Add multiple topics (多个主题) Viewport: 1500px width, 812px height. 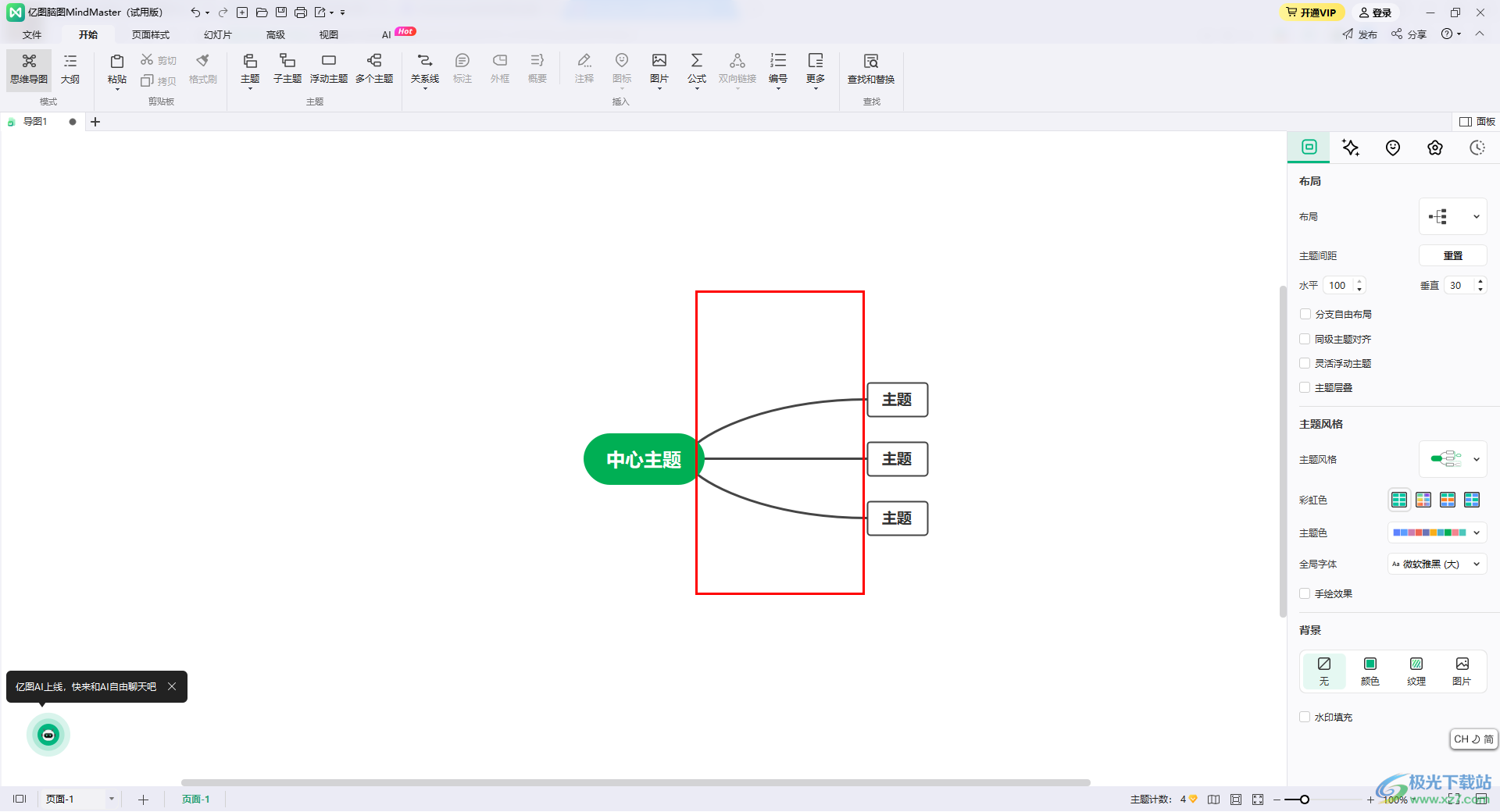374,69
